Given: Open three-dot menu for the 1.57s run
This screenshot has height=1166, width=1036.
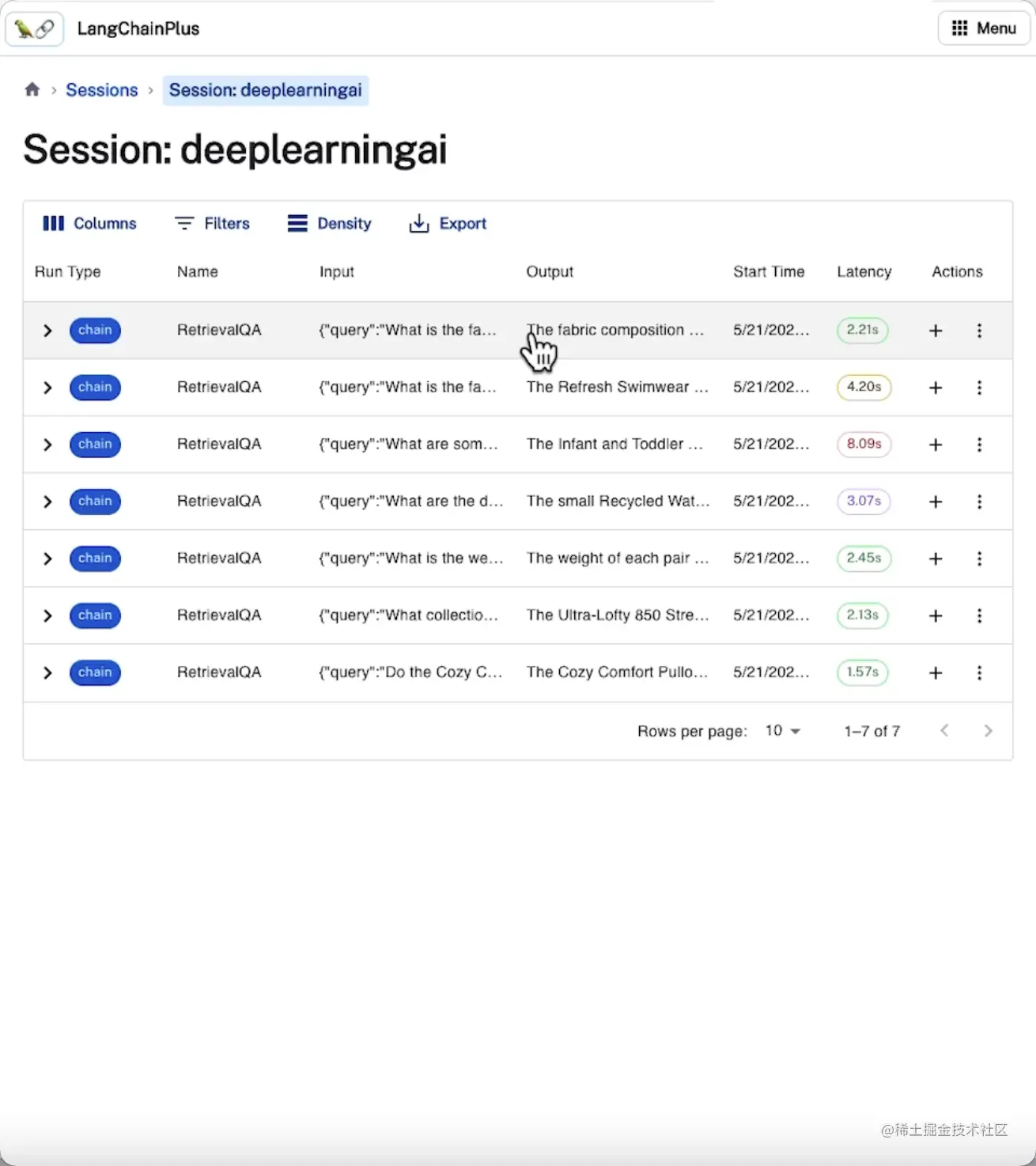Looking at the screenshot, I should pos(979,672).
